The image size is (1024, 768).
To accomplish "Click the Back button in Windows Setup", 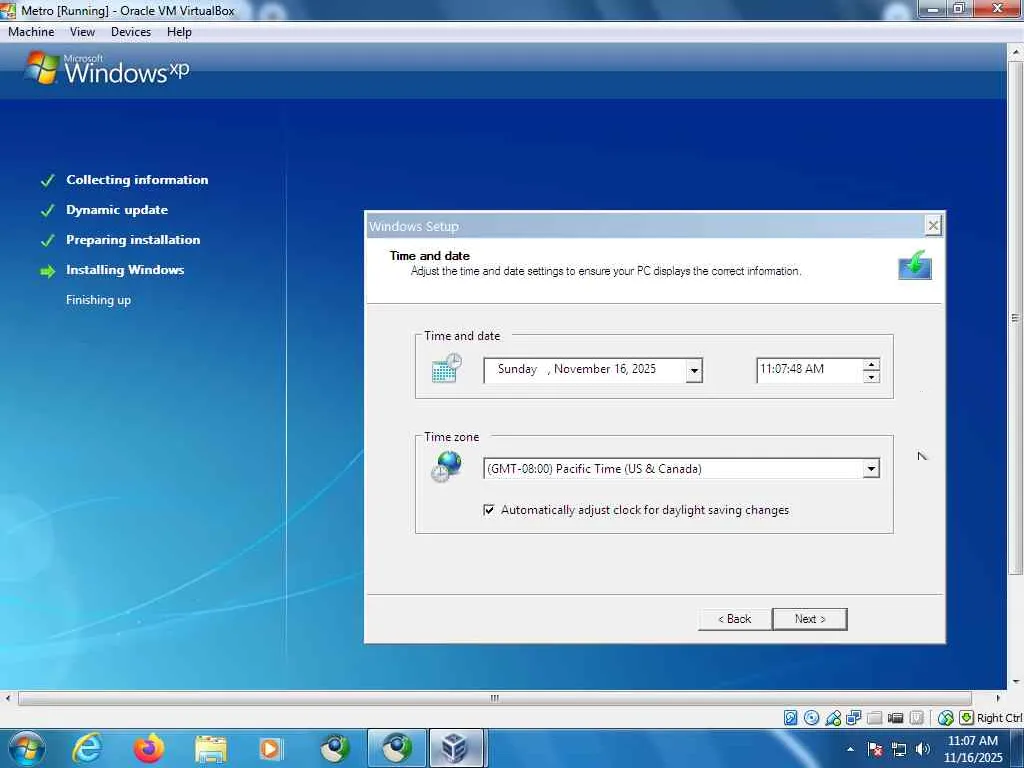I will click(735, 619).
